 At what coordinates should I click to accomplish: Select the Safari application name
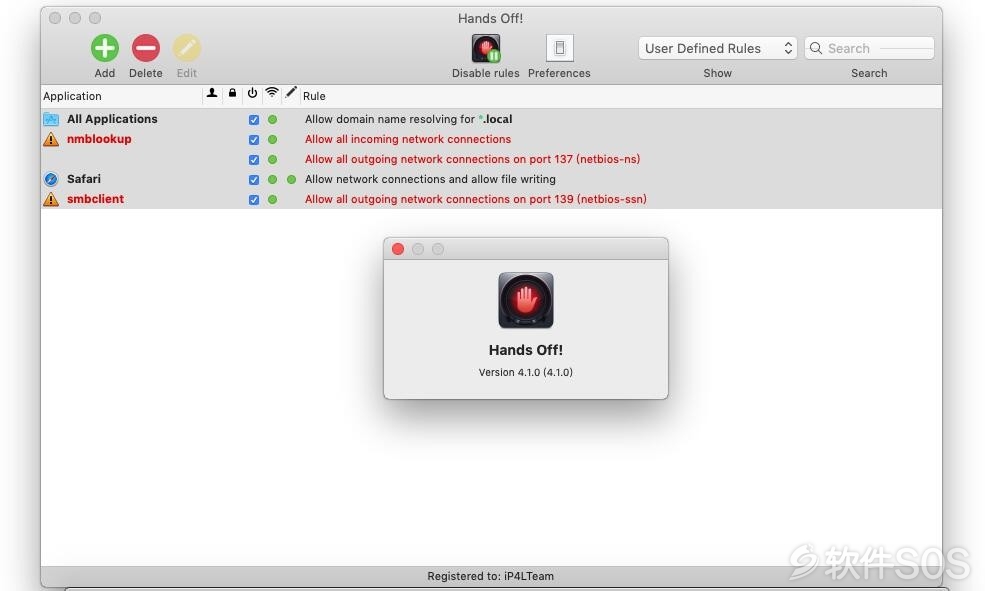[x=84, y=179]
